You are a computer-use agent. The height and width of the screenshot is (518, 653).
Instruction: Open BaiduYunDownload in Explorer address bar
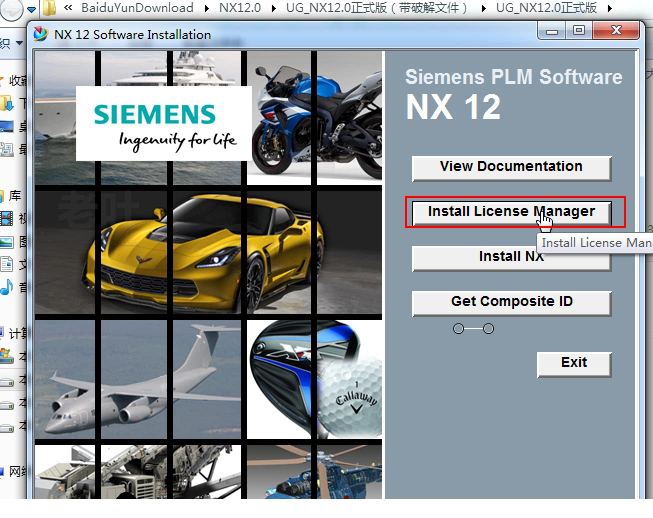click(137, 8)
